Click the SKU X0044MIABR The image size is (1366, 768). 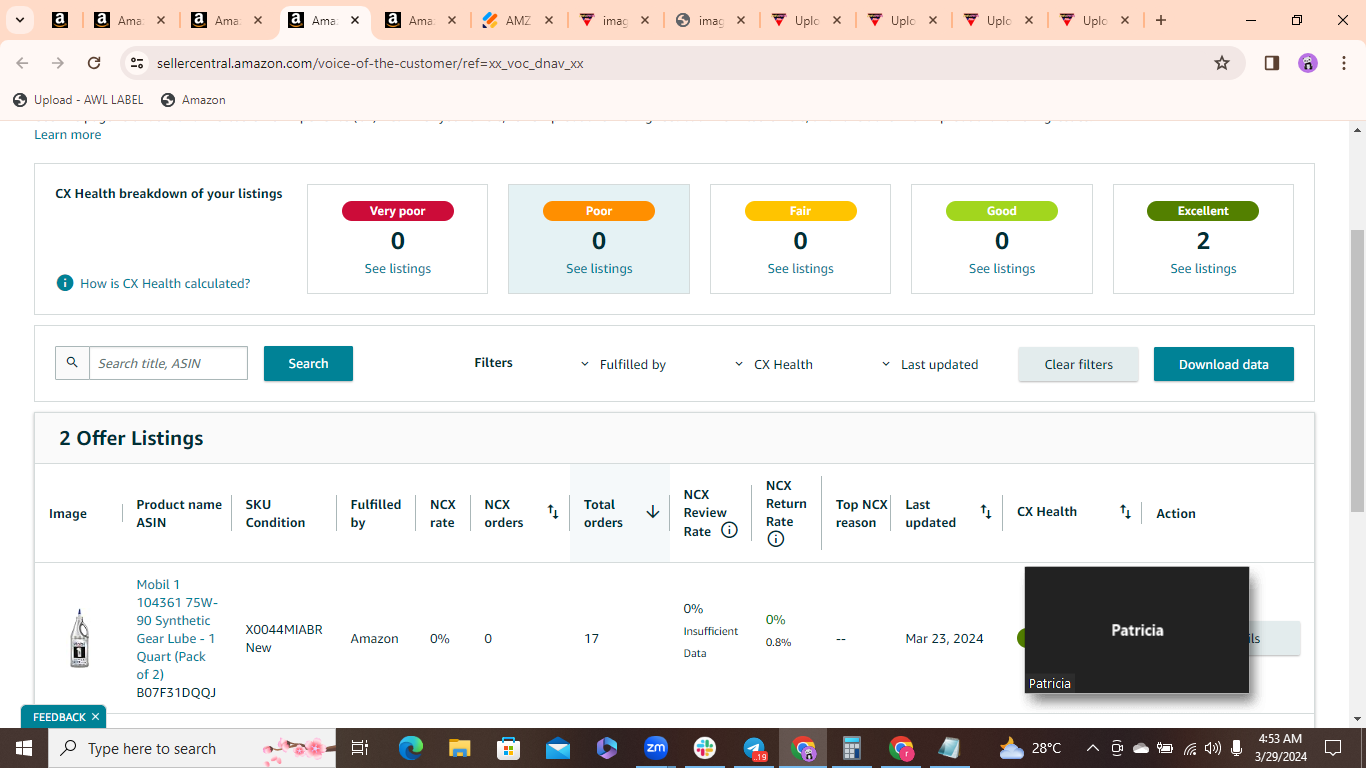click(x=284, y=630)
